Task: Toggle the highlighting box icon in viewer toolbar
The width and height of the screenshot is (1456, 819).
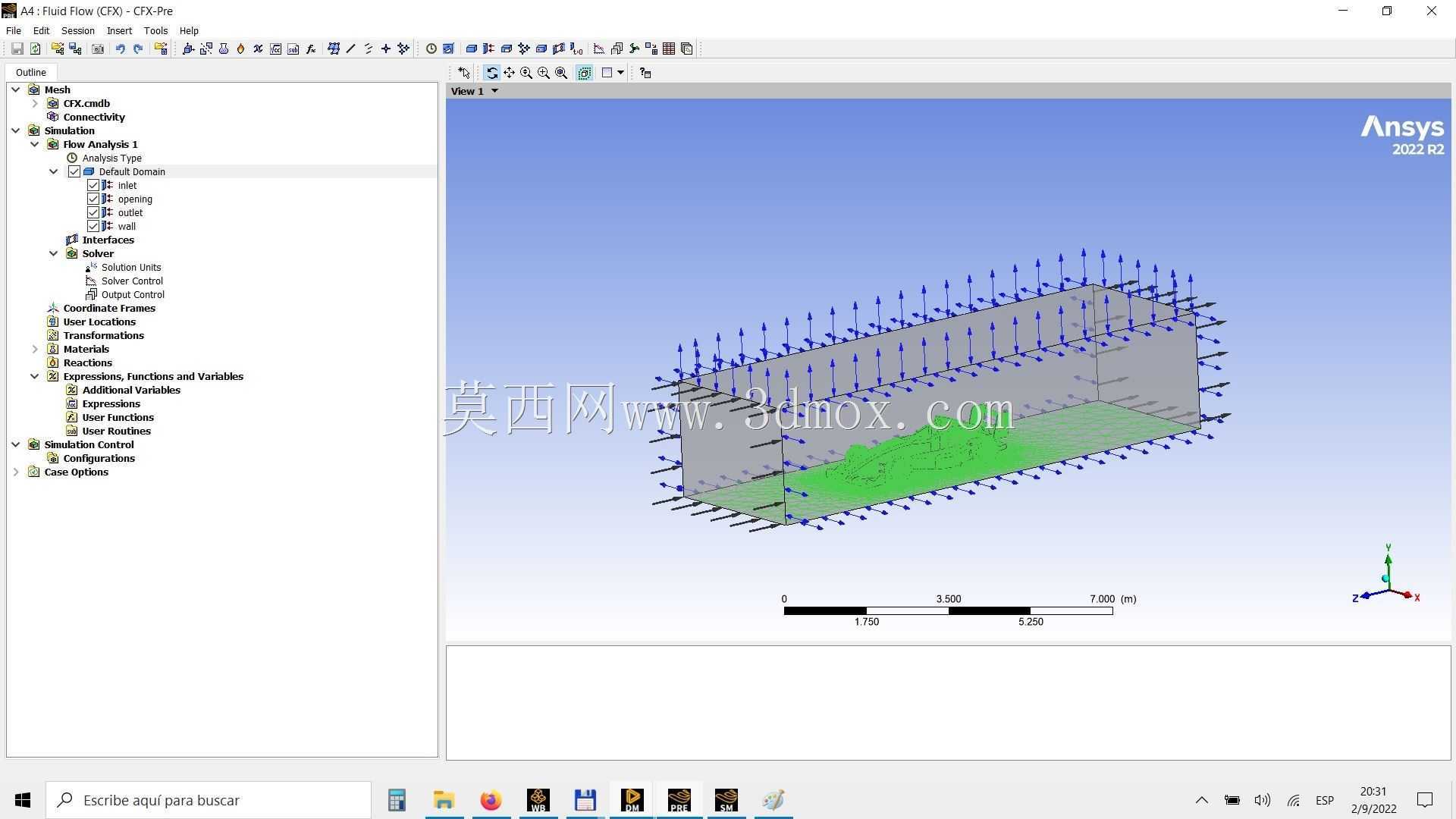Action: (x=584, y=73)
